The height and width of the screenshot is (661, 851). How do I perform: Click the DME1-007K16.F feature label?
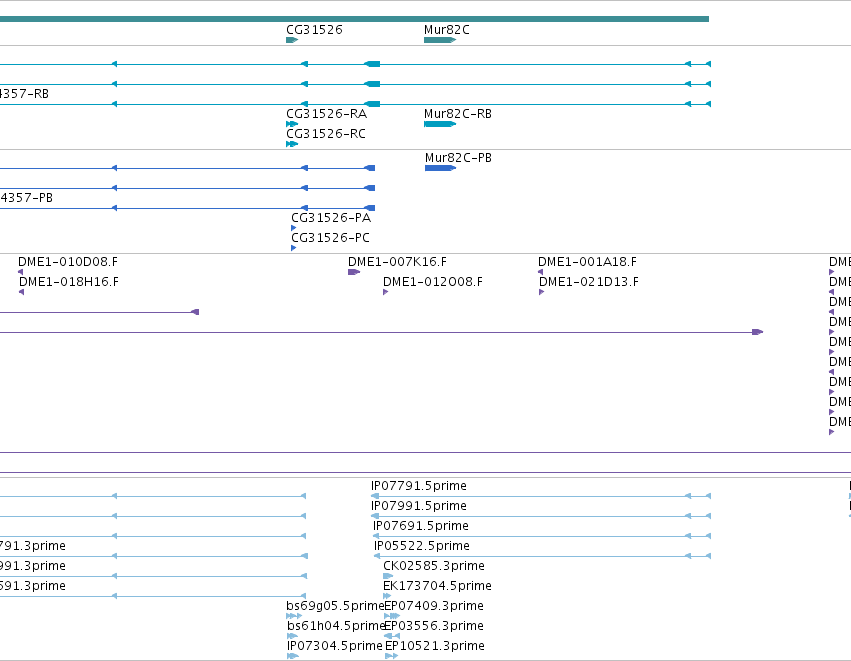[x=397, y=262]
